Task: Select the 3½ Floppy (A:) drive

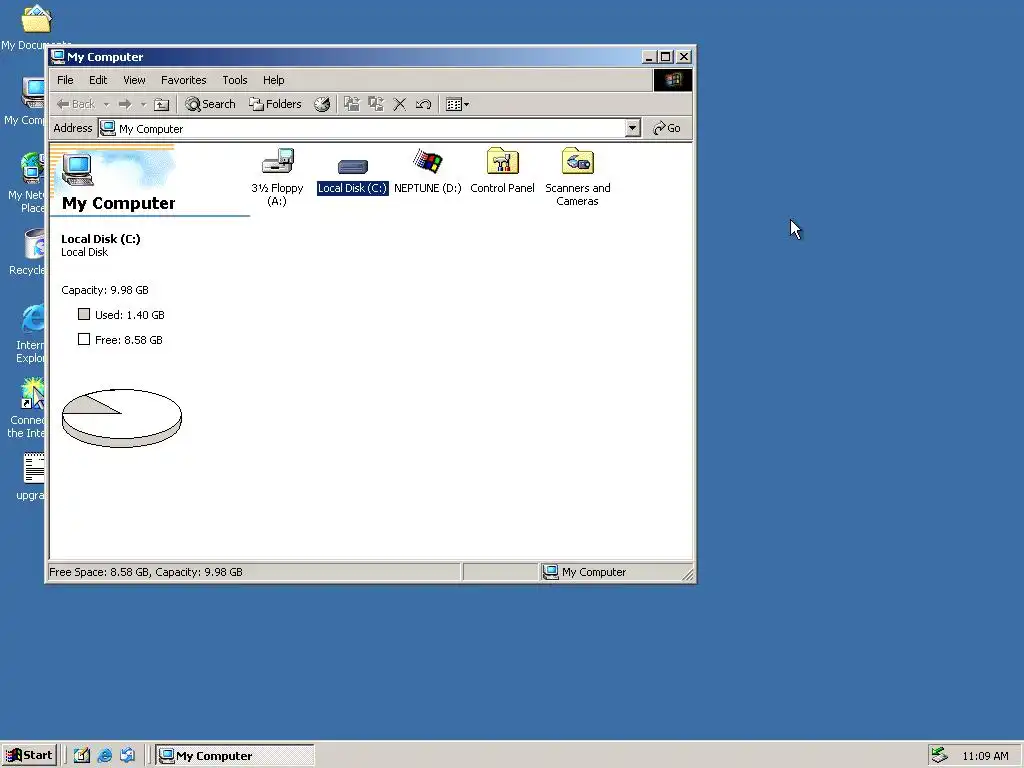Action: [277, 177]
